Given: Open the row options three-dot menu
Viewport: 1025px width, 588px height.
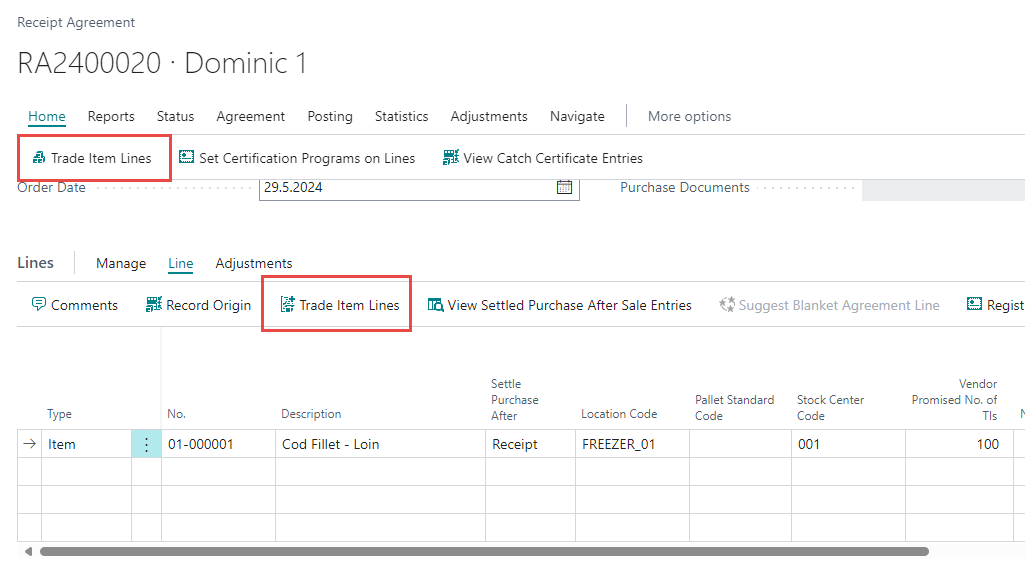Looking at the screenshot, I should pyautogui.click(x=146, y=444).
